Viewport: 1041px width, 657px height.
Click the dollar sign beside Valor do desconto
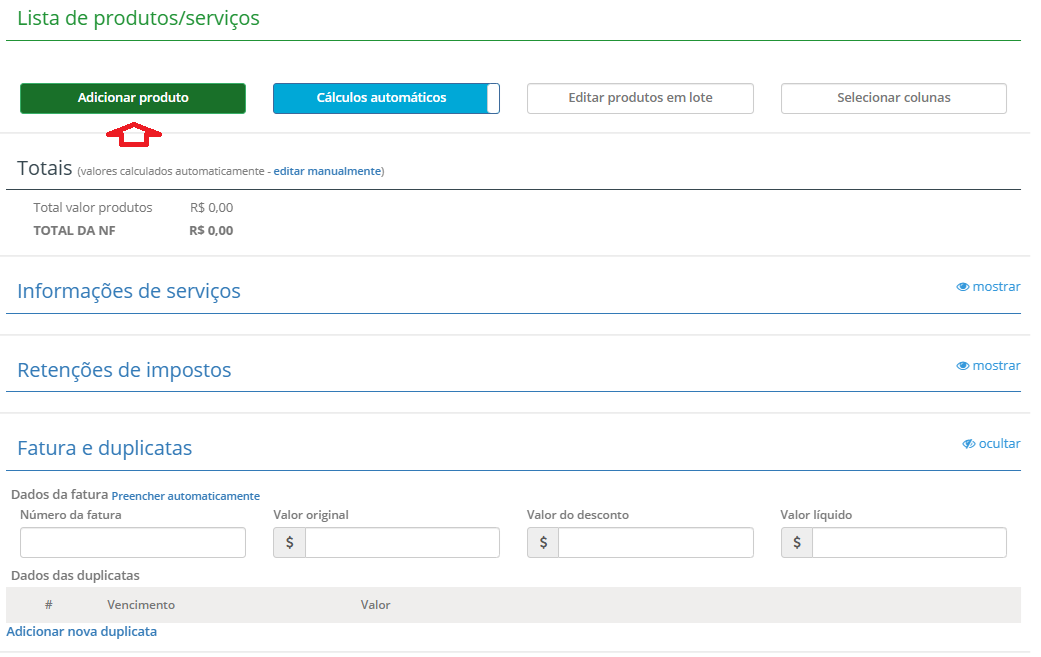click(543, 543)
